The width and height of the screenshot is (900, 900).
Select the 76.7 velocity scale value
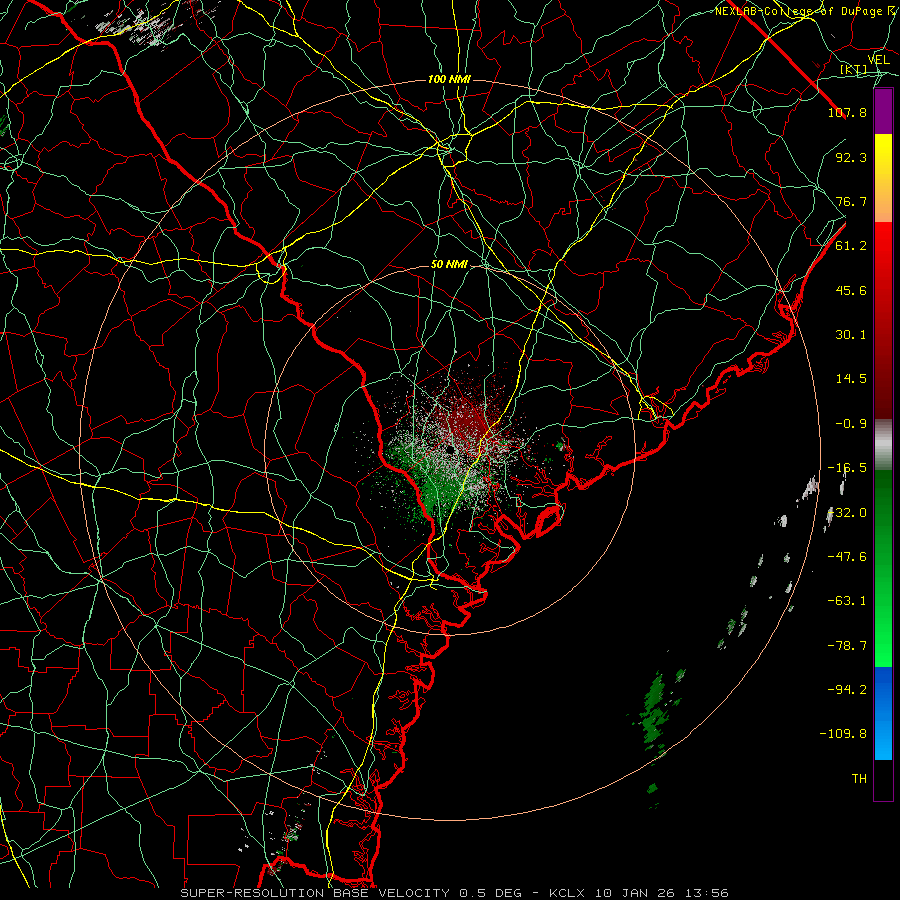851,201
